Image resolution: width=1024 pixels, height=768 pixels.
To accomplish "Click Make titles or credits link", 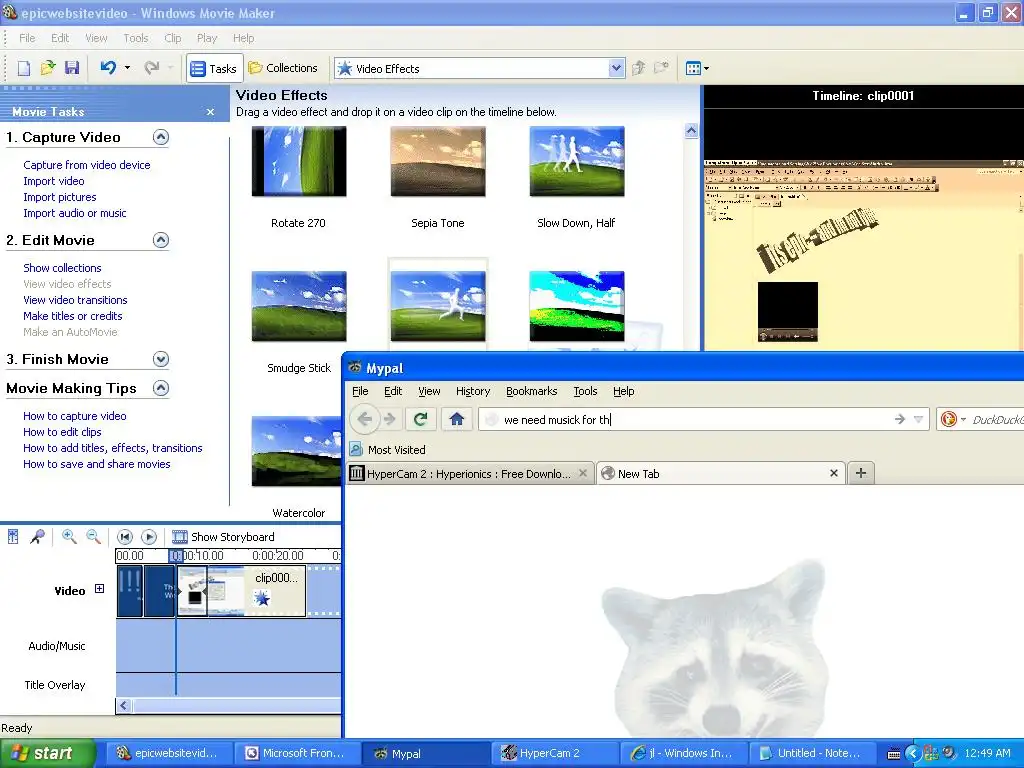I will [72, 316].
